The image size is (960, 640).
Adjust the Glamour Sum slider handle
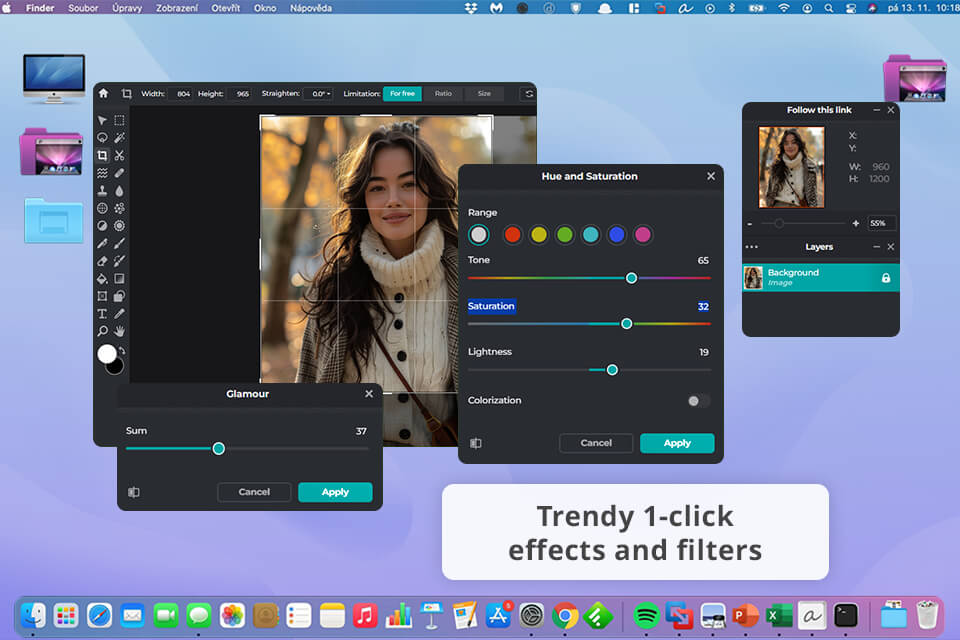pyautogui.click(x=219, y=449)
